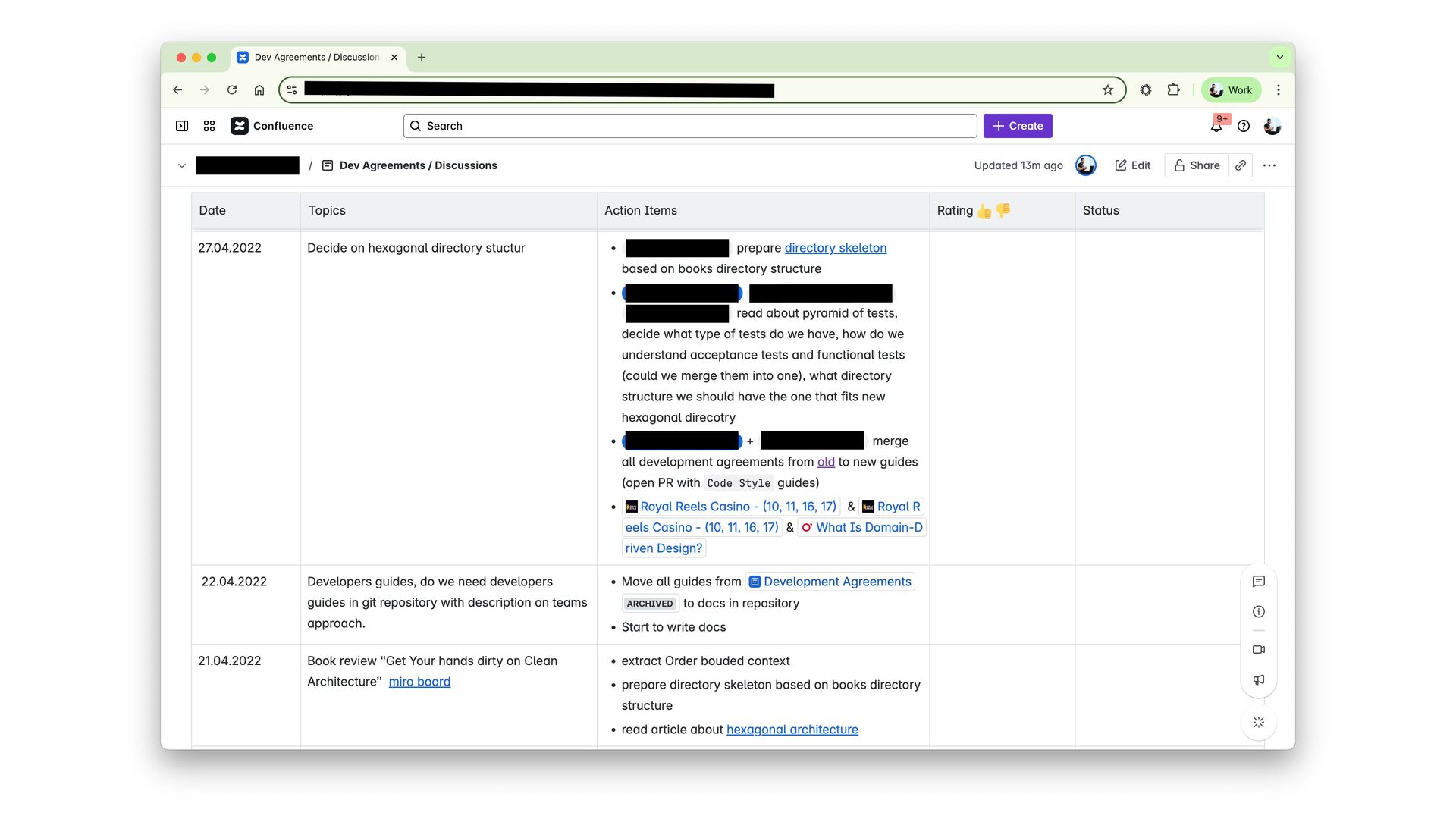Open inline comments panel icon

[1259, 582]
